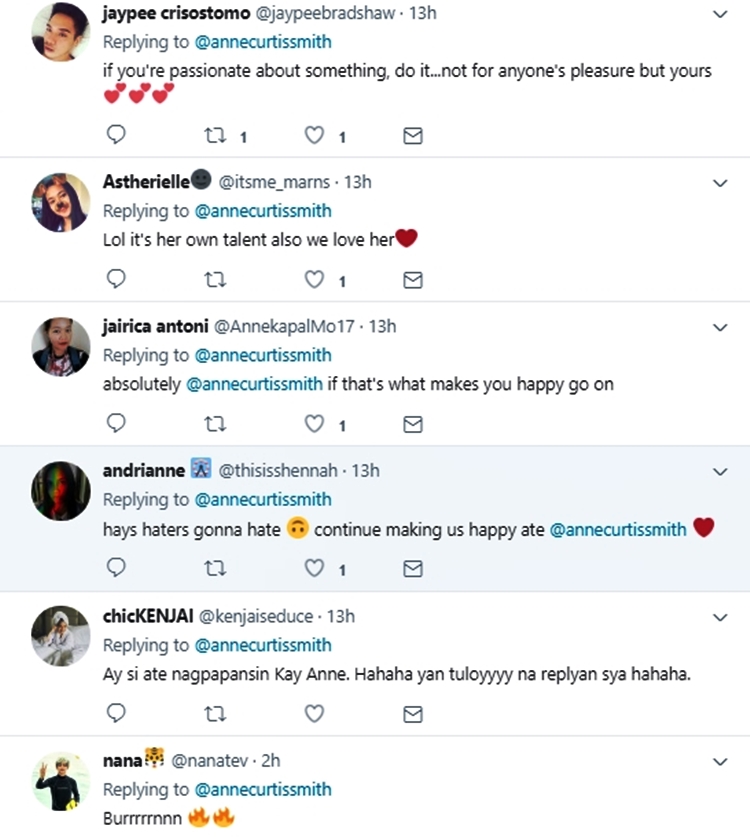The height and width of the screenshot is (837, 750).
Task: Like Astherielle's tweet with heart icon
Action: click(x=315, y=280)
